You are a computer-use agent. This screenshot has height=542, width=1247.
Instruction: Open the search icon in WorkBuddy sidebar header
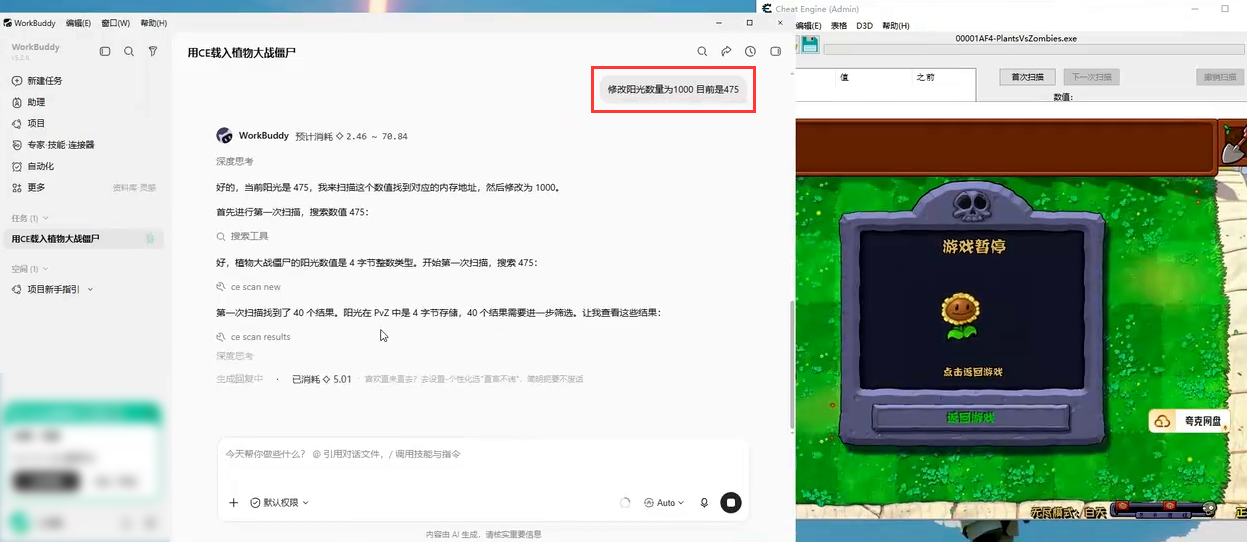[x=129, y=51]
